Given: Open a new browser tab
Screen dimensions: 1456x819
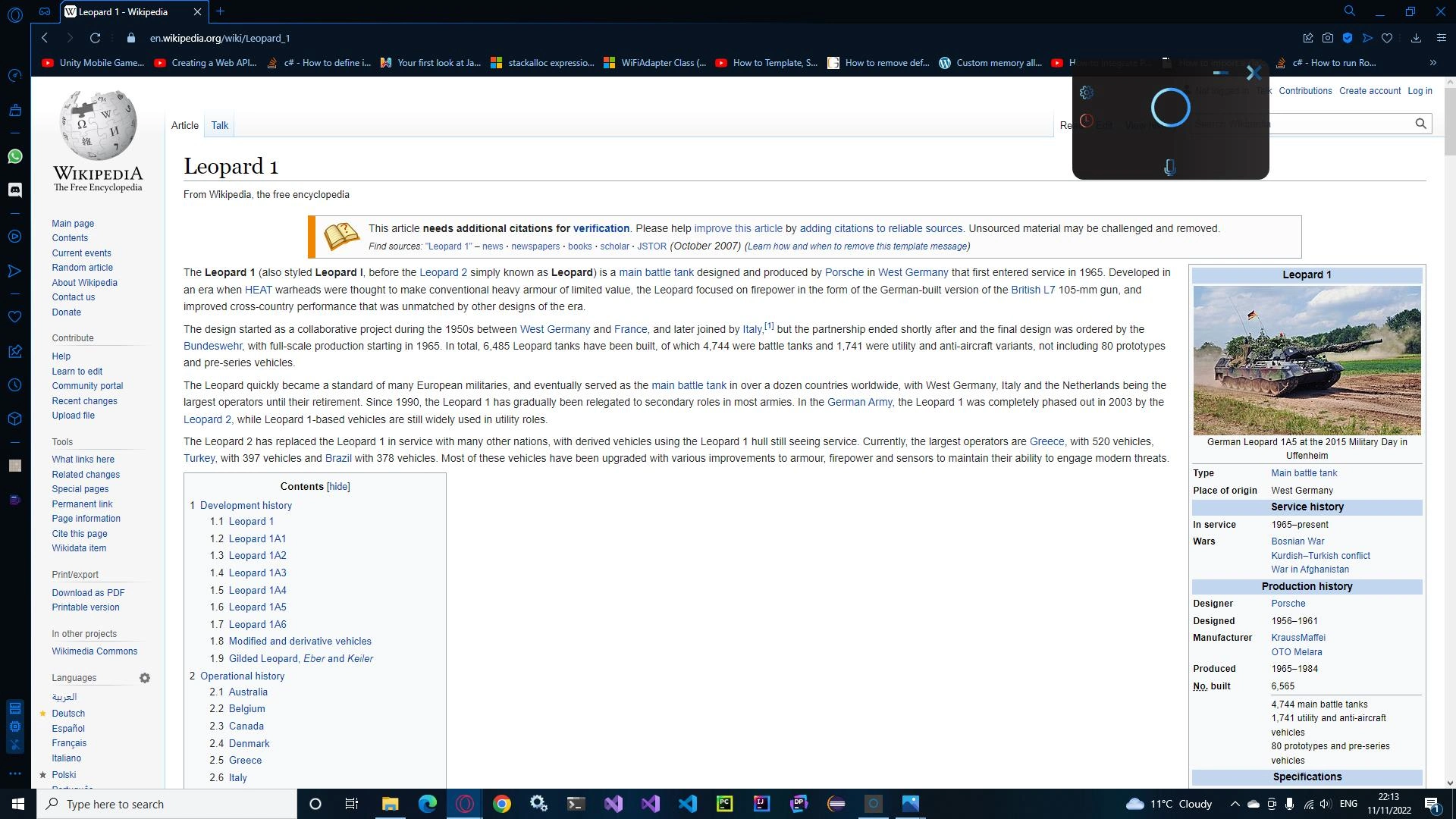Looking at the screenshot, I should pyautogui.click(x=220, y=11).
